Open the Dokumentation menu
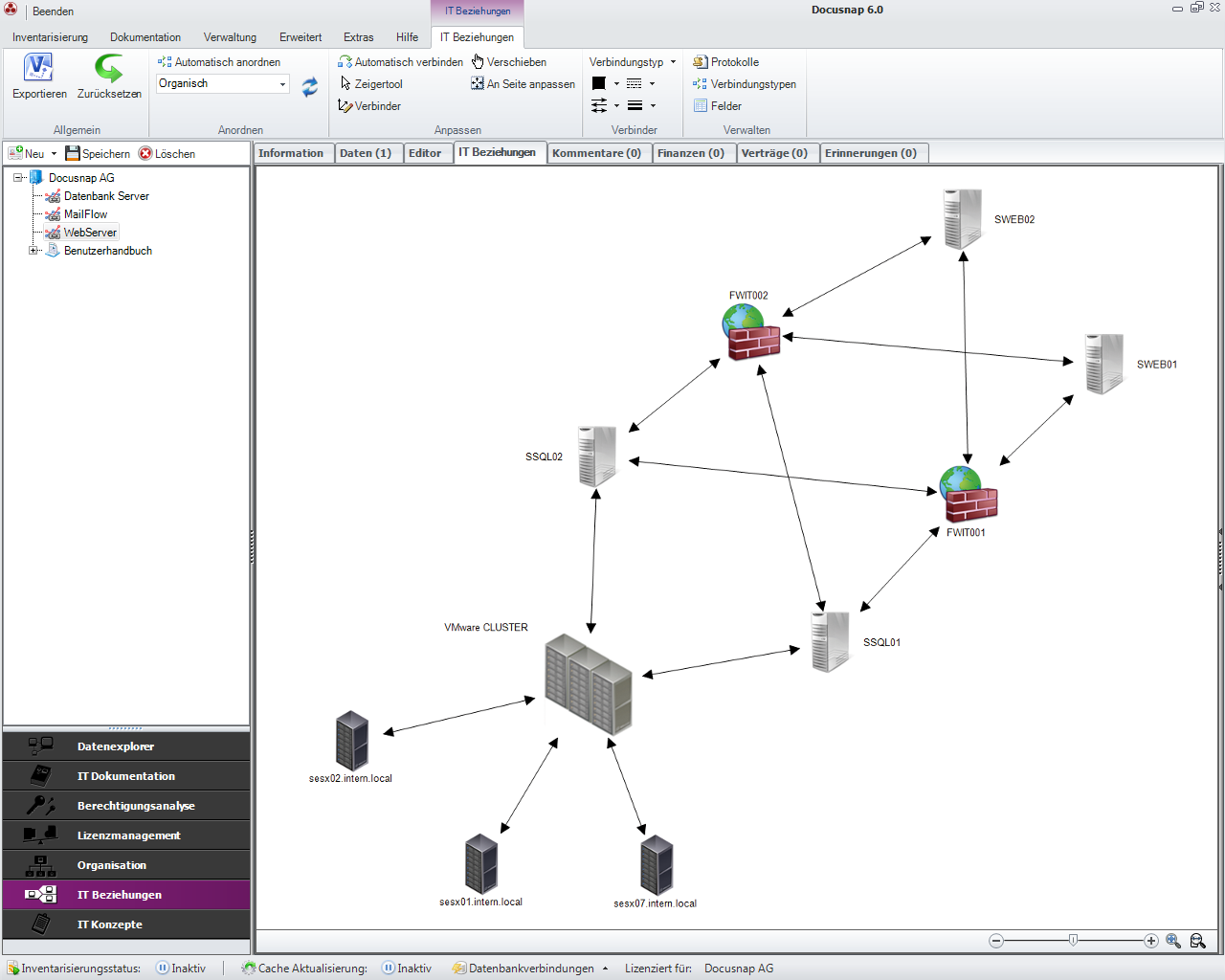 (x=145, y=37)
